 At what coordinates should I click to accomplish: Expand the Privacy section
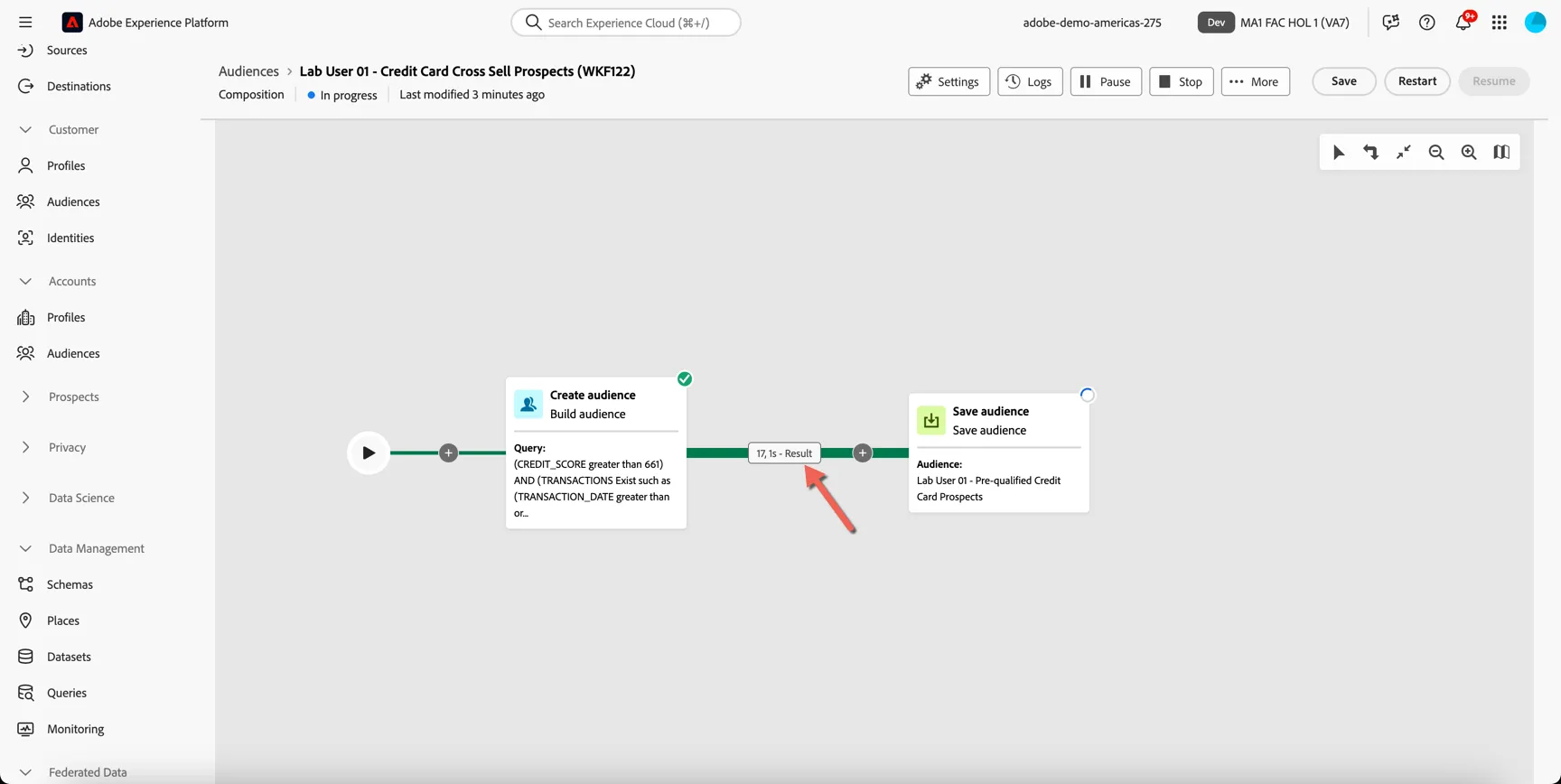[x=25, y=447]
